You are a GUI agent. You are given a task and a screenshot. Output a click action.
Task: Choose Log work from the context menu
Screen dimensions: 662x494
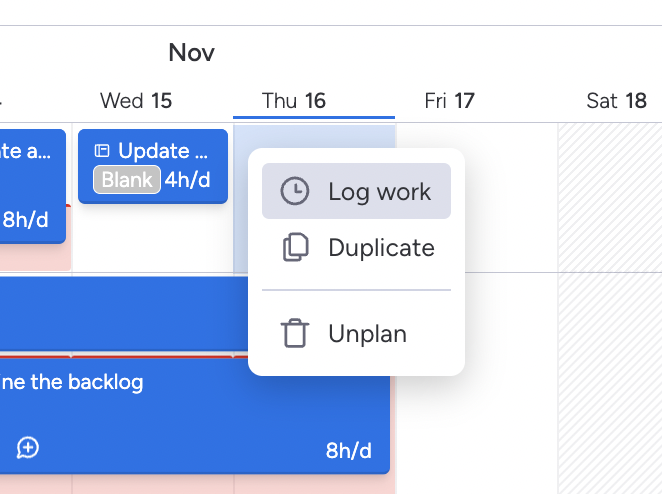(379, 192)
